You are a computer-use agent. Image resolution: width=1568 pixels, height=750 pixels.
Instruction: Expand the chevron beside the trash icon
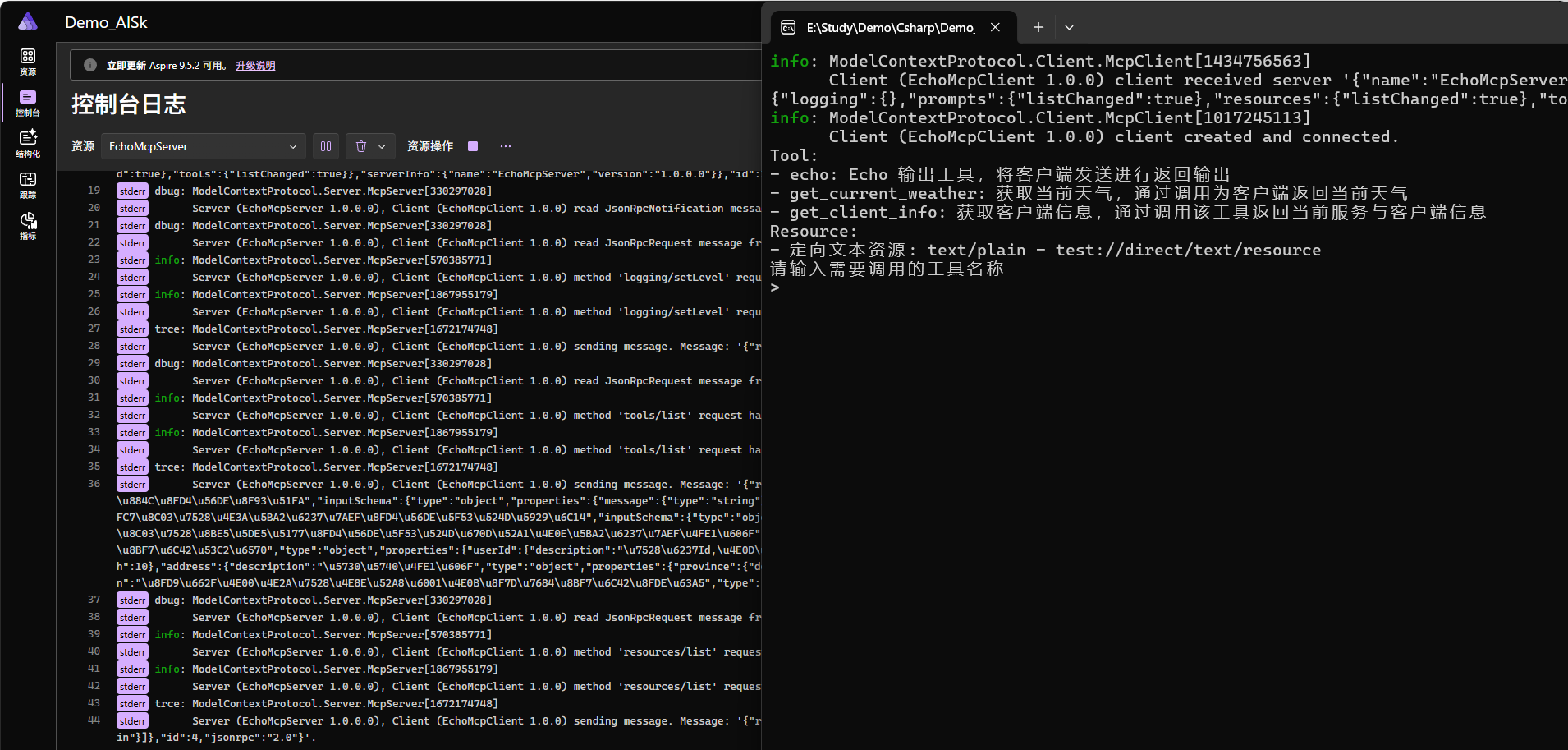382,146
